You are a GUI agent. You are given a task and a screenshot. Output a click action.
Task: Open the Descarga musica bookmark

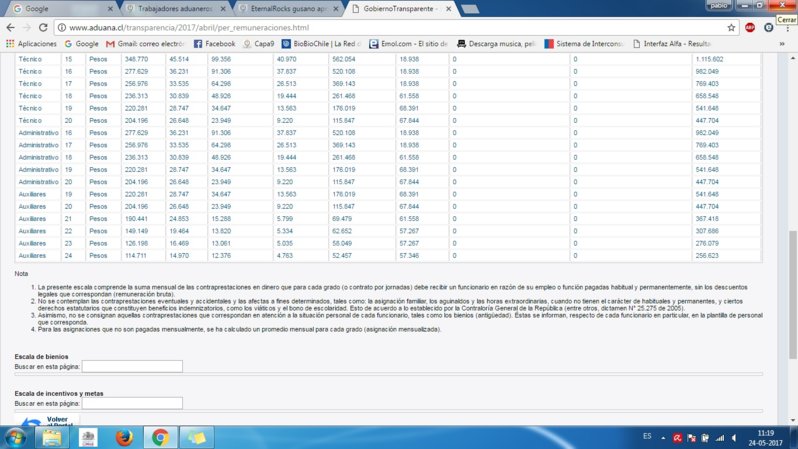(x=496, y=44)
